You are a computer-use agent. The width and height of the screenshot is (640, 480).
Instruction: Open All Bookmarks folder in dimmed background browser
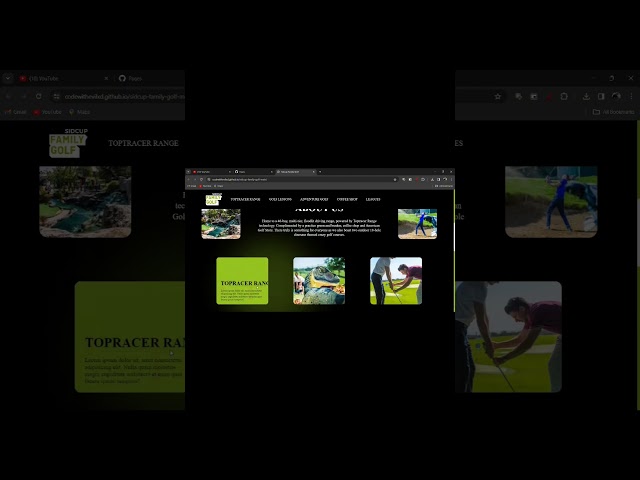pyautogui.click(x=613, y=112)
